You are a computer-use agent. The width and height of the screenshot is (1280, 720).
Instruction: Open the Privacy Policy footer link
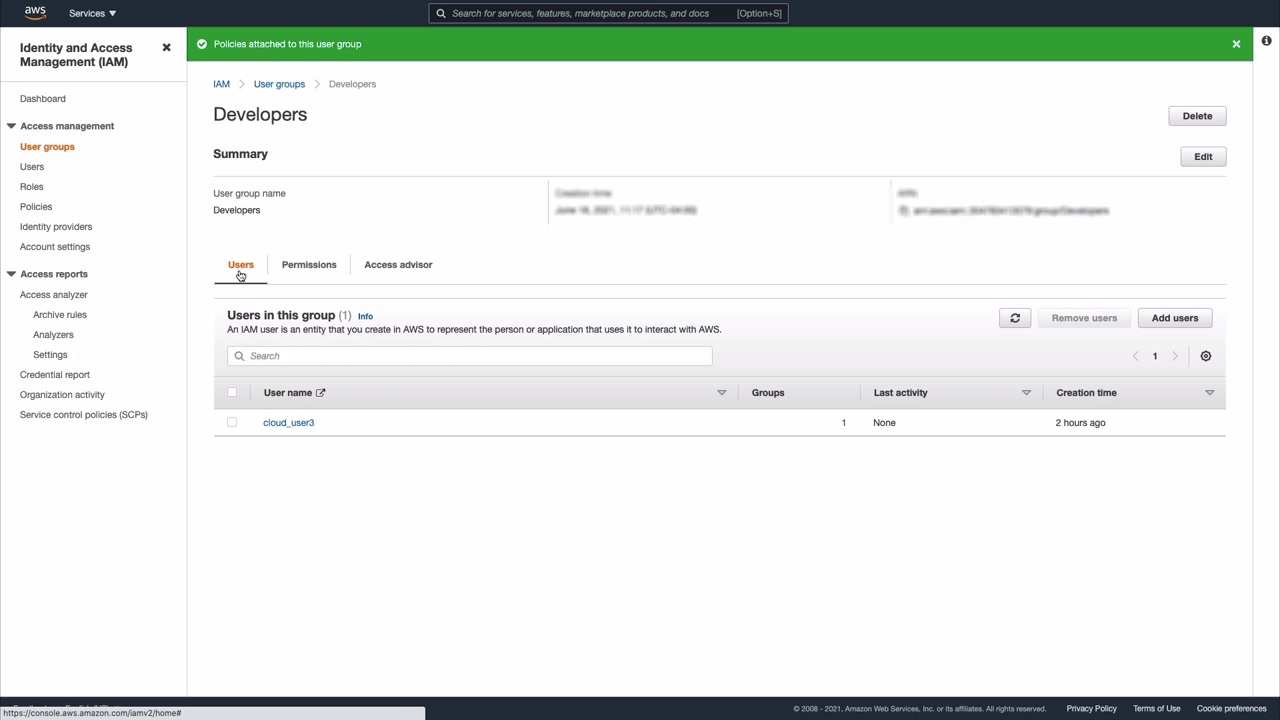pyautogui.click(x=1091, y=709)
